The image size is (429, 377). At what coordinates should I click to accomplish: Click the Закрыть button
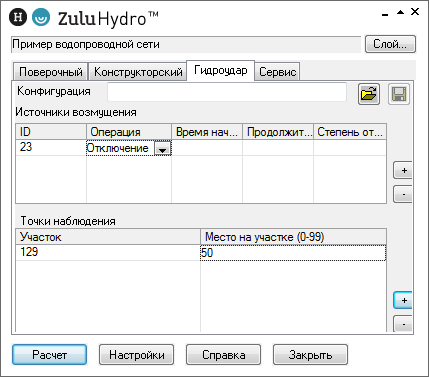311,355
